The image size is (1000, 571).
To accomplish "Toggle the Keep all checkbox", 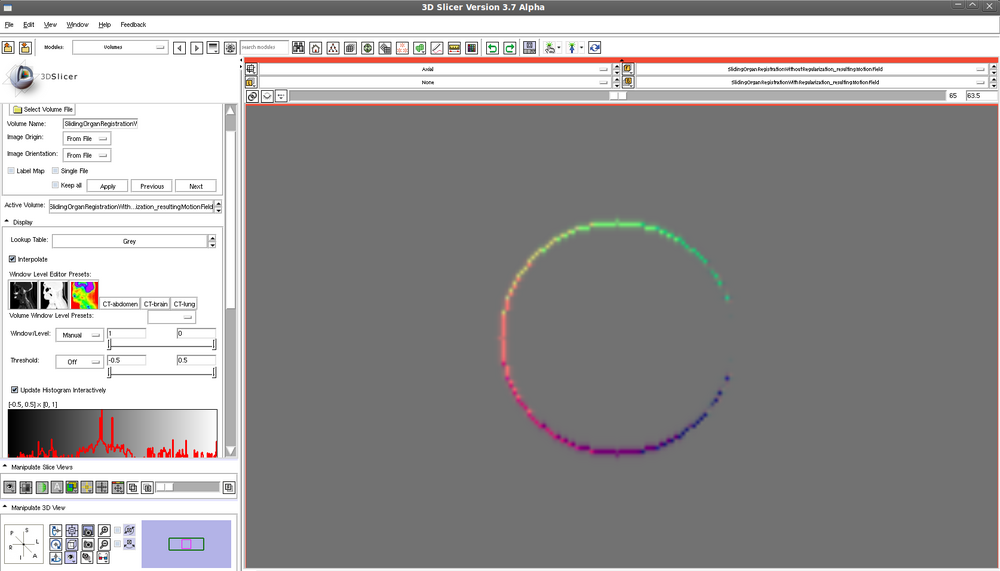I will coord(55,185).
